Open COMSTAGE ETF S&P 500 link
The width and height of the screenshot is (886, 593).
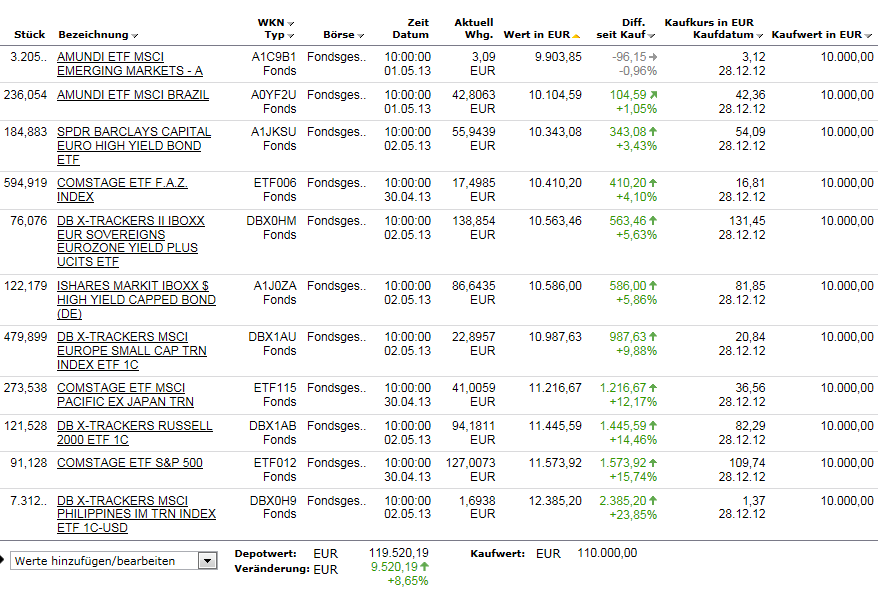point(129,463)
